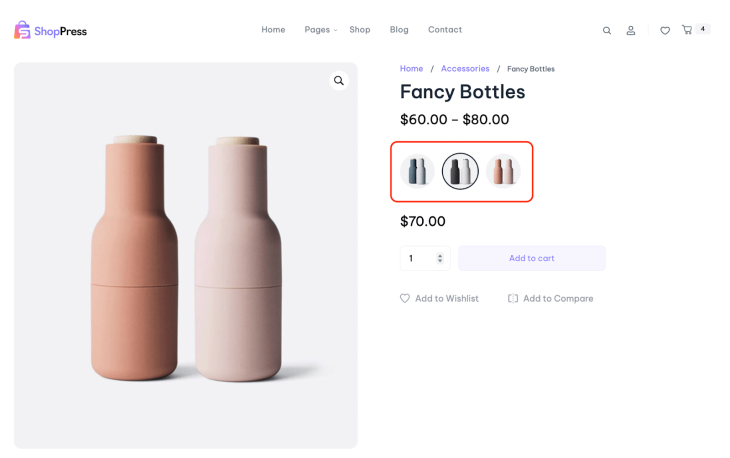730x458 pixels.
Task: Click the ShopPress logo
Action: click(x=50, y=31)
